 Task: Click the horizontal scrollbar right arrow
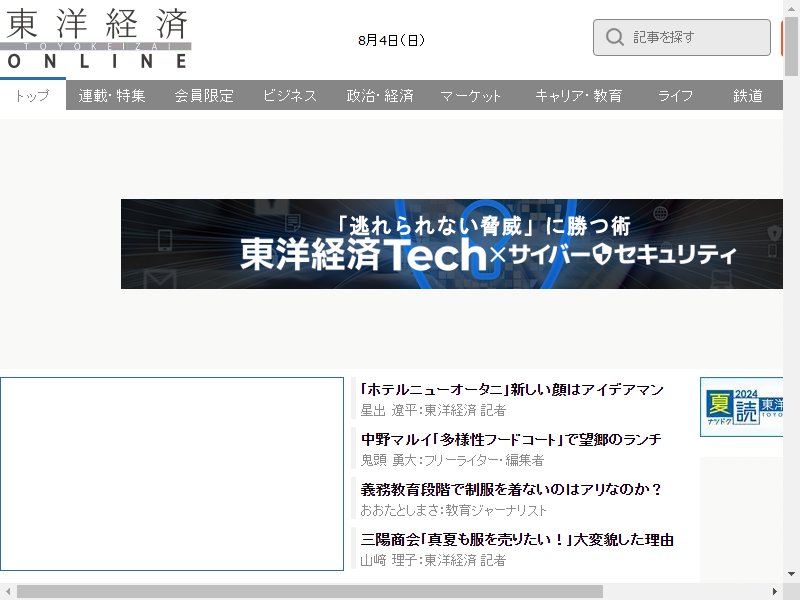click(x=774, y=591)
